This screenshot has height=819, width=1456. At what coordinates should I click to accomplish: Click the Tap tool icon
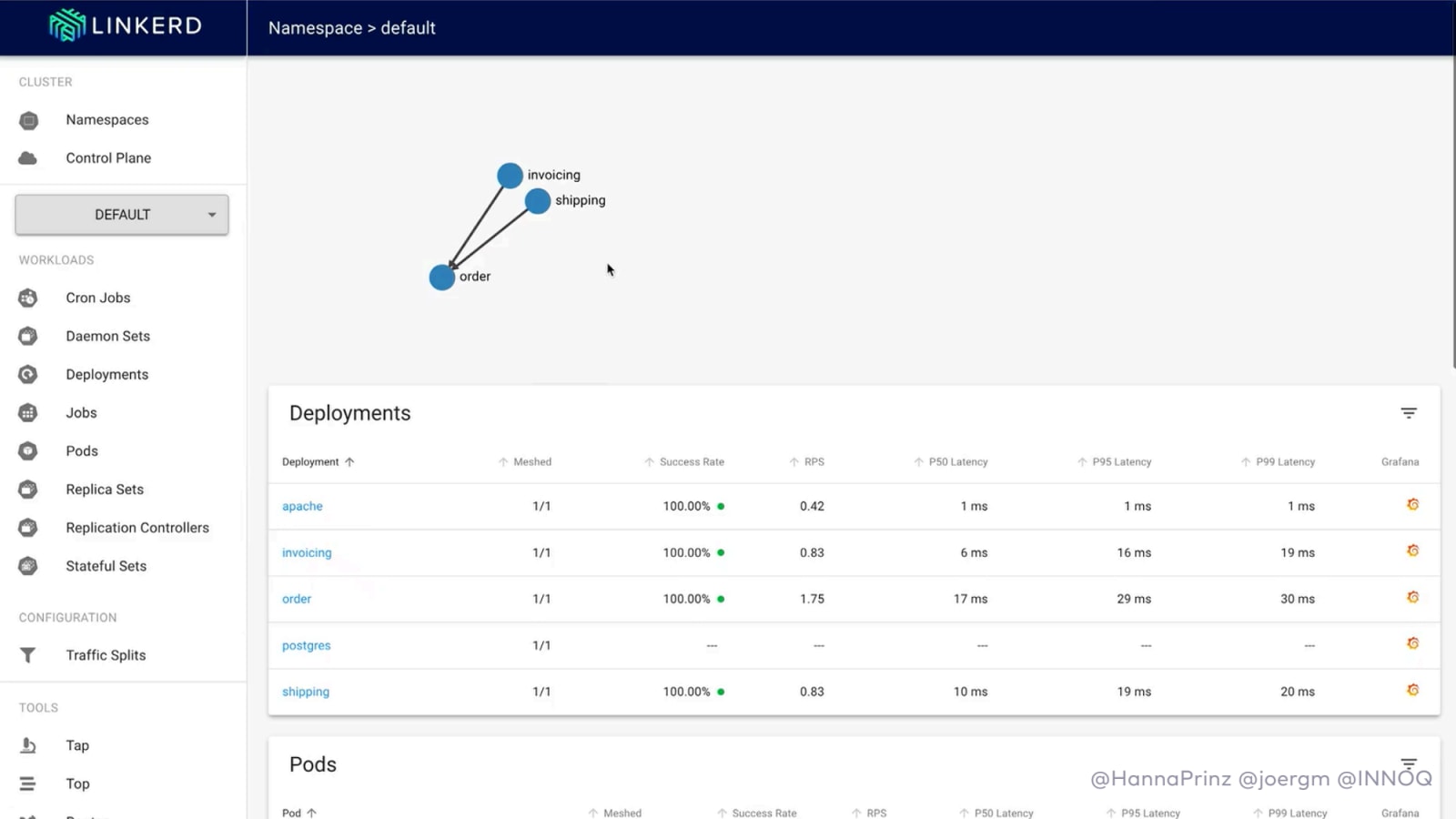click(x=28, y=745)
